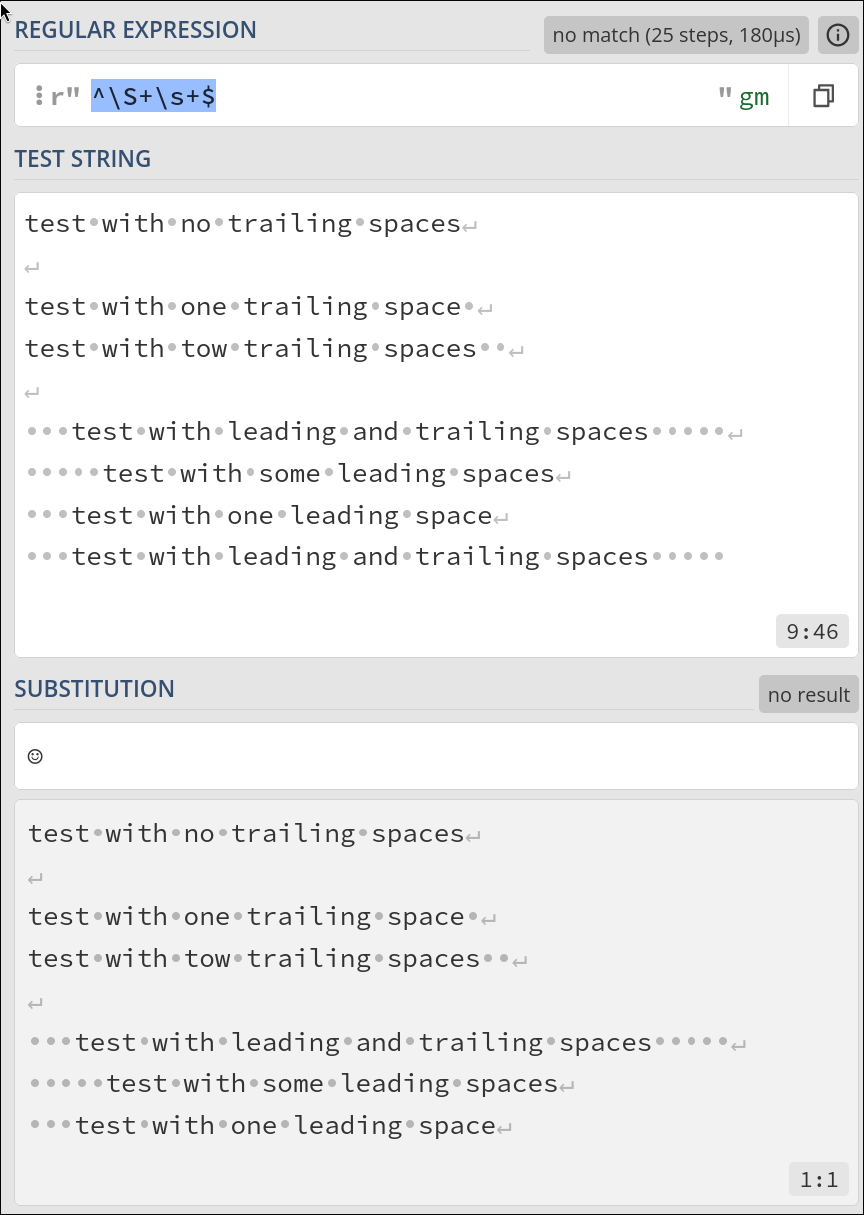Click the REGULAR EXPRESSION section header
Screen dimensions: 864x1215
point(135,30)
